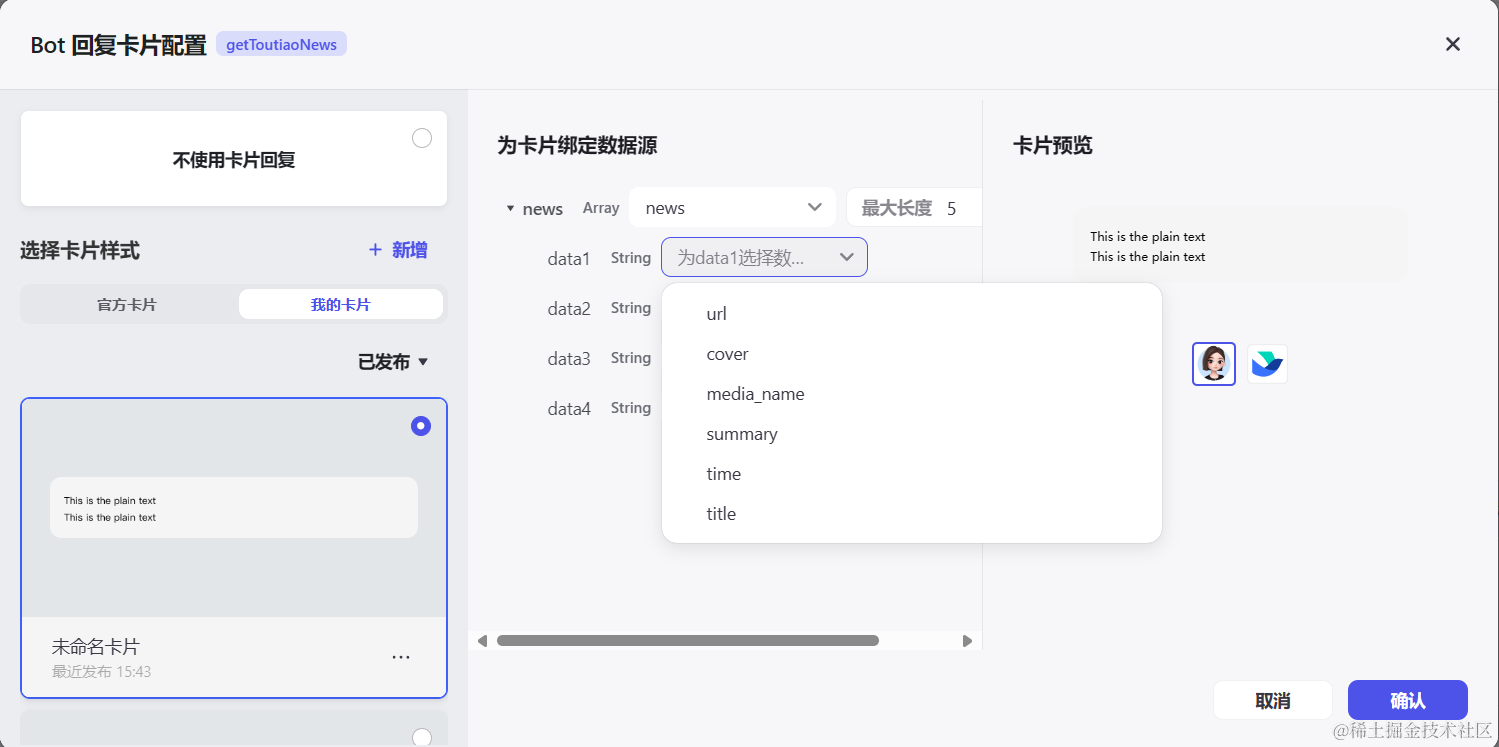Choose media_name from the dropdown list
1499x747 pixels.
pos(912,394)
